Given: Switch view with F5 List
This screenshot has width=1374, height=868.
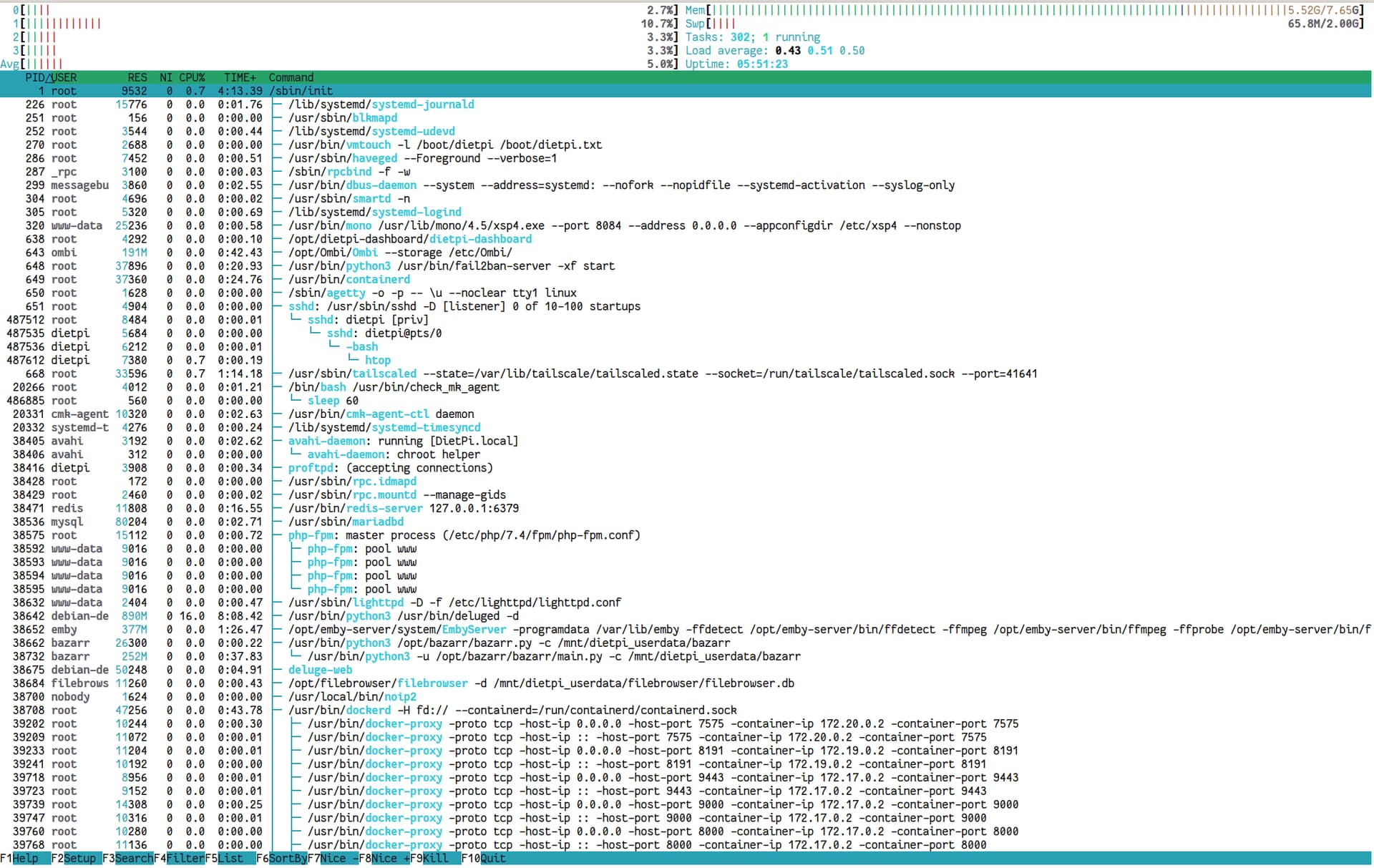Looking at the screenshot, I should (x=230, y=858).
